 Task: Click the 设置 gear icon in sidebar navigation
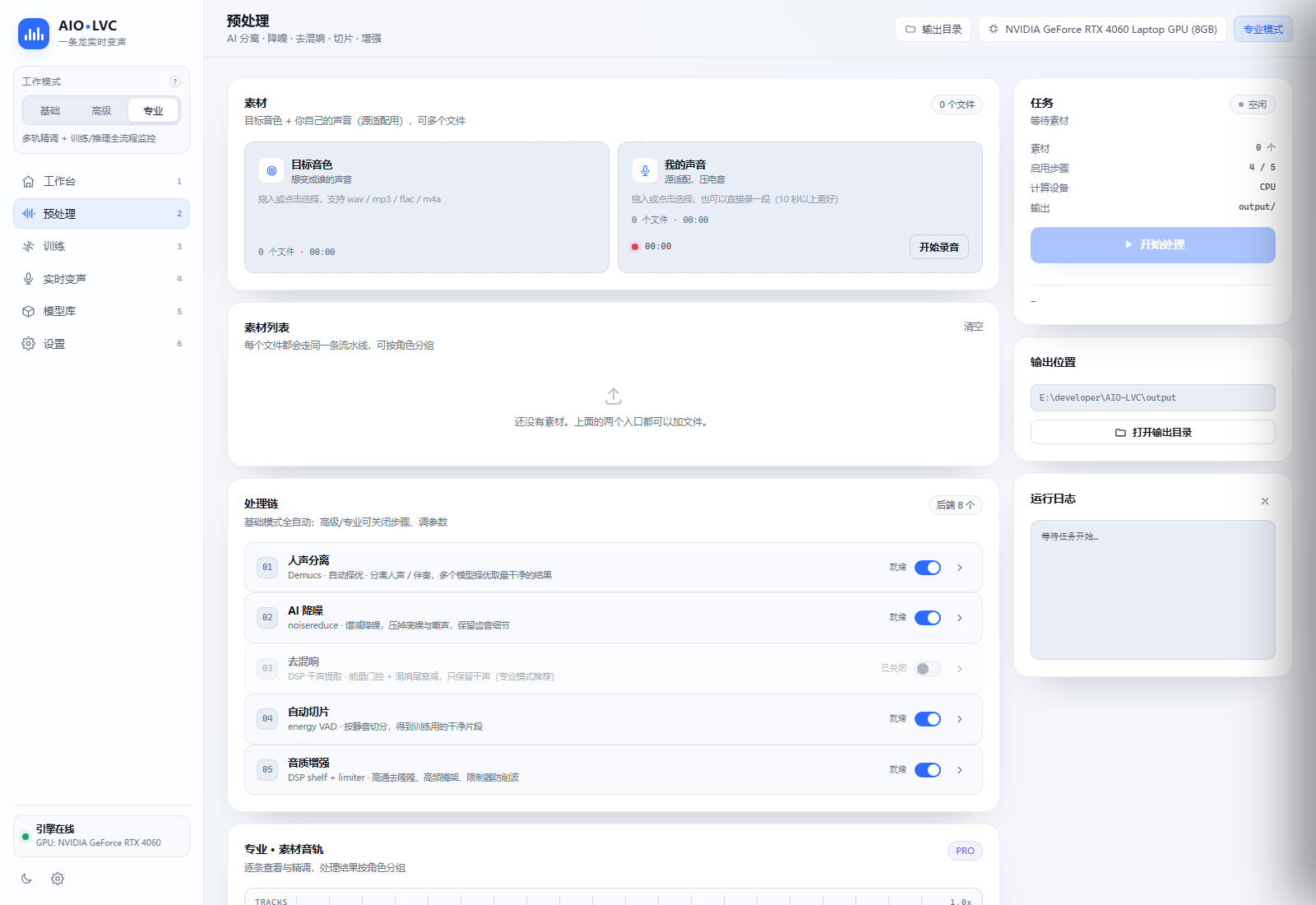[28, 344]
